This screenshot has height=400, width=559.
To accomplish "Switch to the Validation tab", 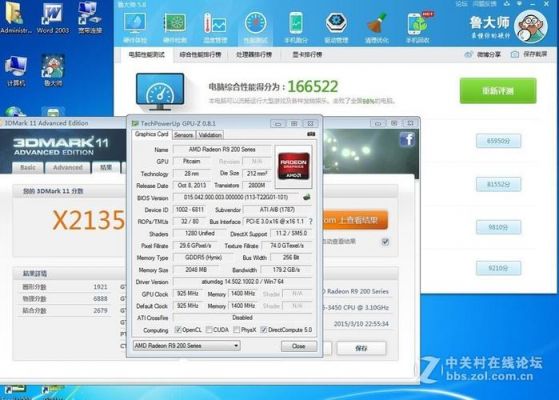I will click(210, 135).
